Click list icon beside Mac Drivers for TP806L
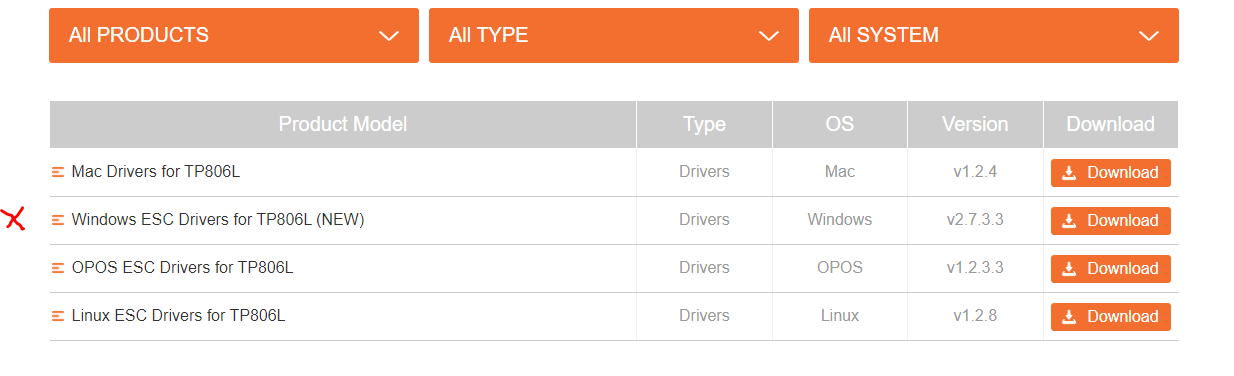Viewport: 1234px width, 376px height. tap(58, 172)
